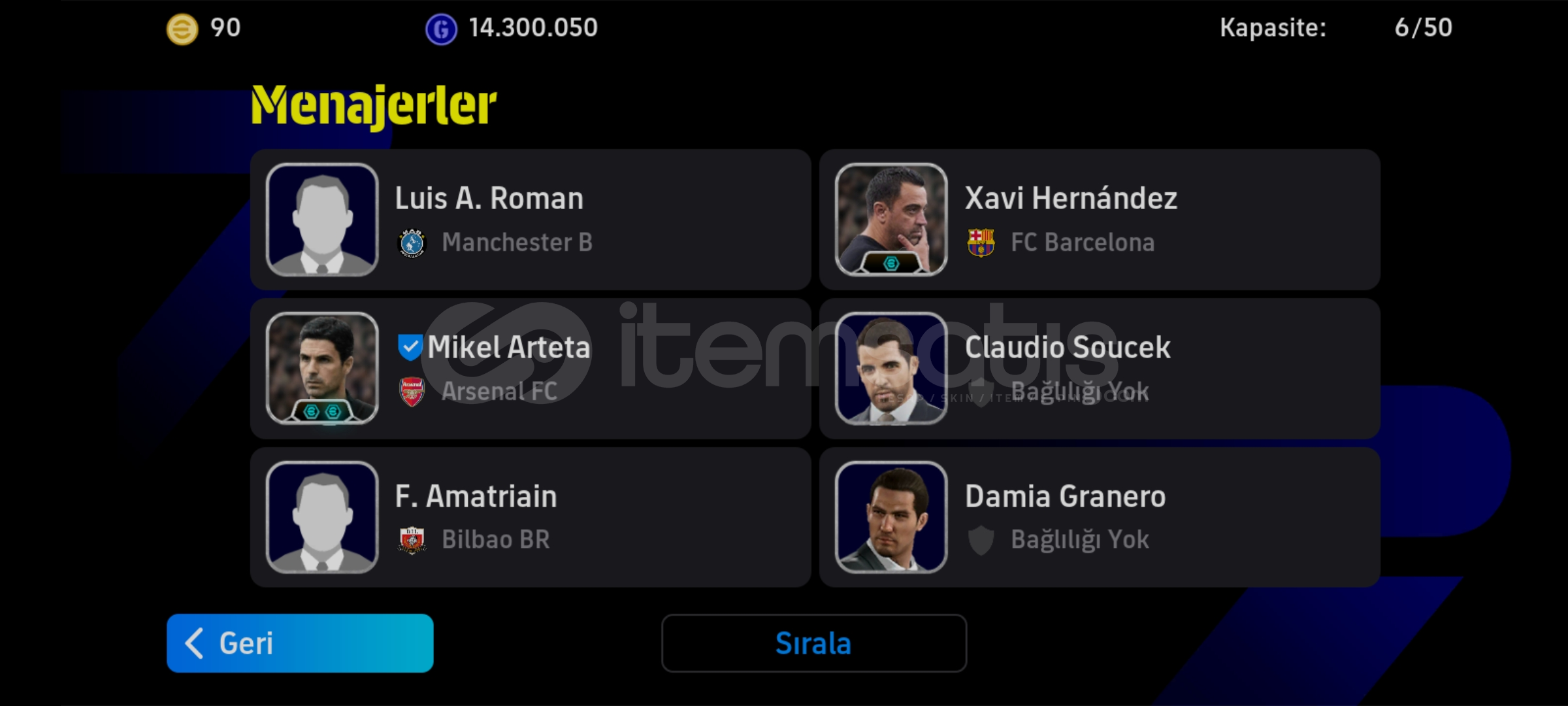
Task: Open the Luis A. Roman portrait
Action: (322, 220)
